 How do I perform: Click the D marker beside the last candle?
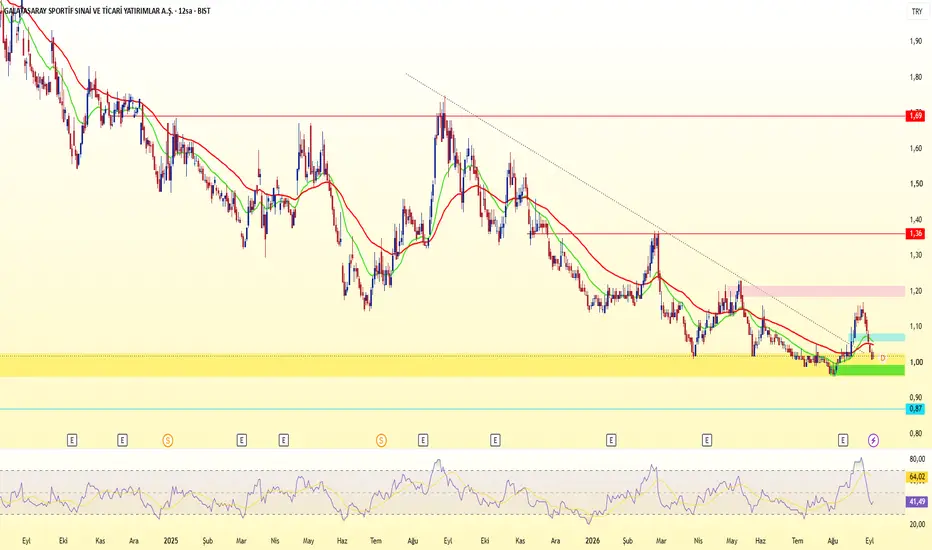(883, 358)
